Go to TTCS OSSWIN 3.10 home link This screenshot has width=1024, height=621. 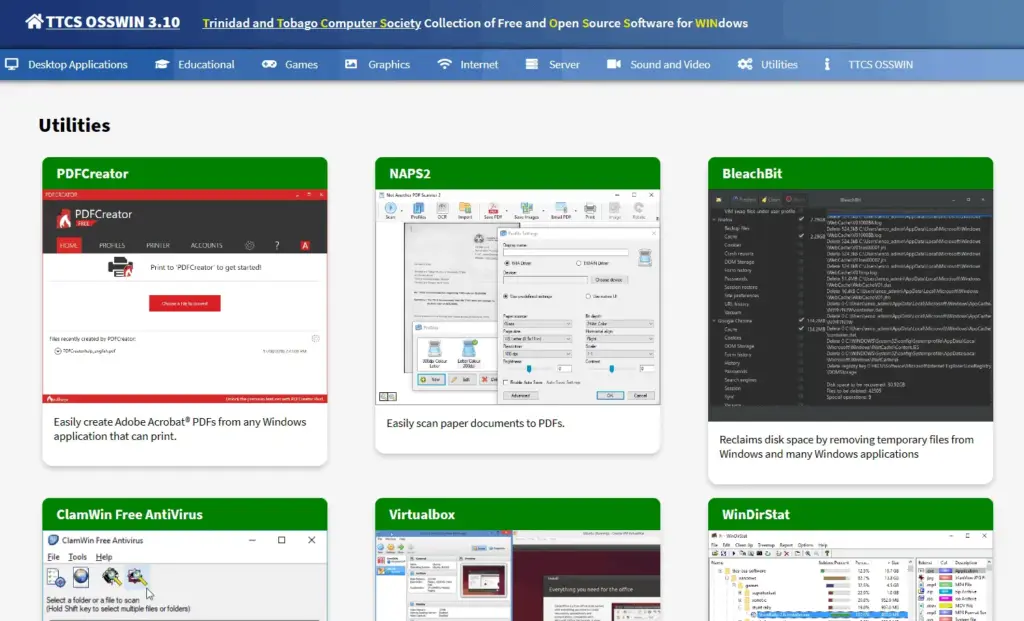tap(112, 22)
